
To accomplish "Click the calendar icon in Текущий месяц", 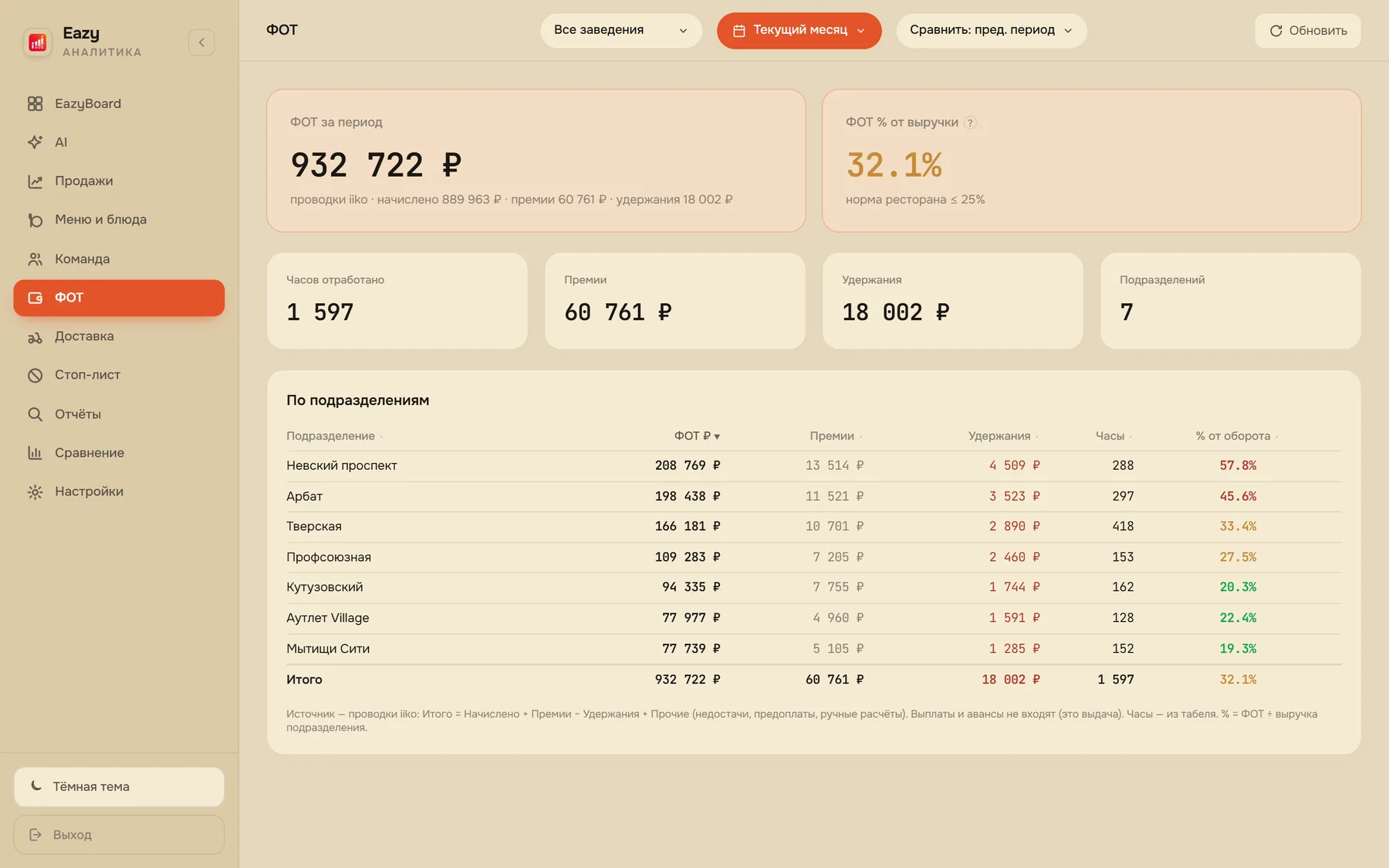I will tap(738, 31).
